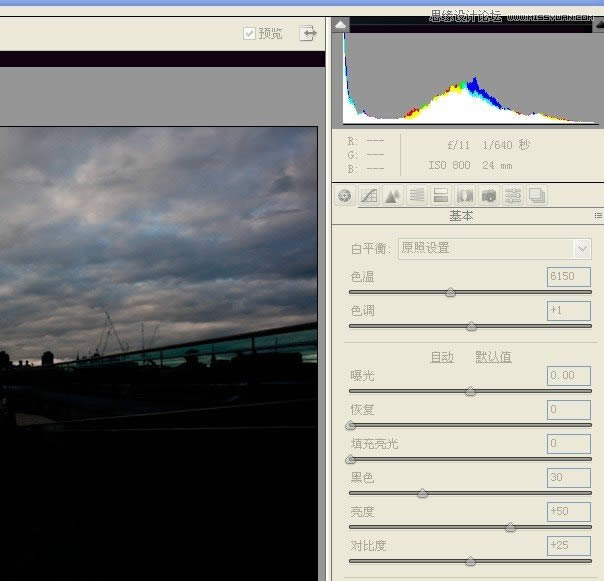The width and height of the screenshot is (604, 581).
Task: Click the 色温 temperature slider handle
Action: 450,293
